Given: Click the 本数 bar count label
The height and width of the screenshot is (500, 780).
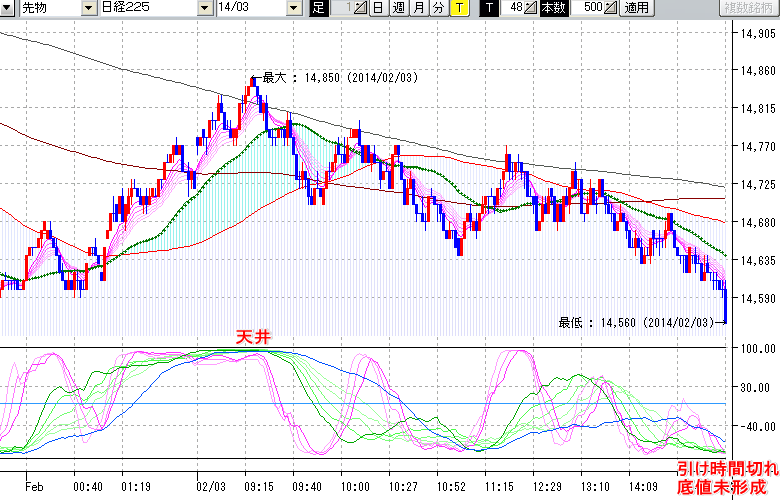Looking at the screenshot, I should (x=552, y=8).
